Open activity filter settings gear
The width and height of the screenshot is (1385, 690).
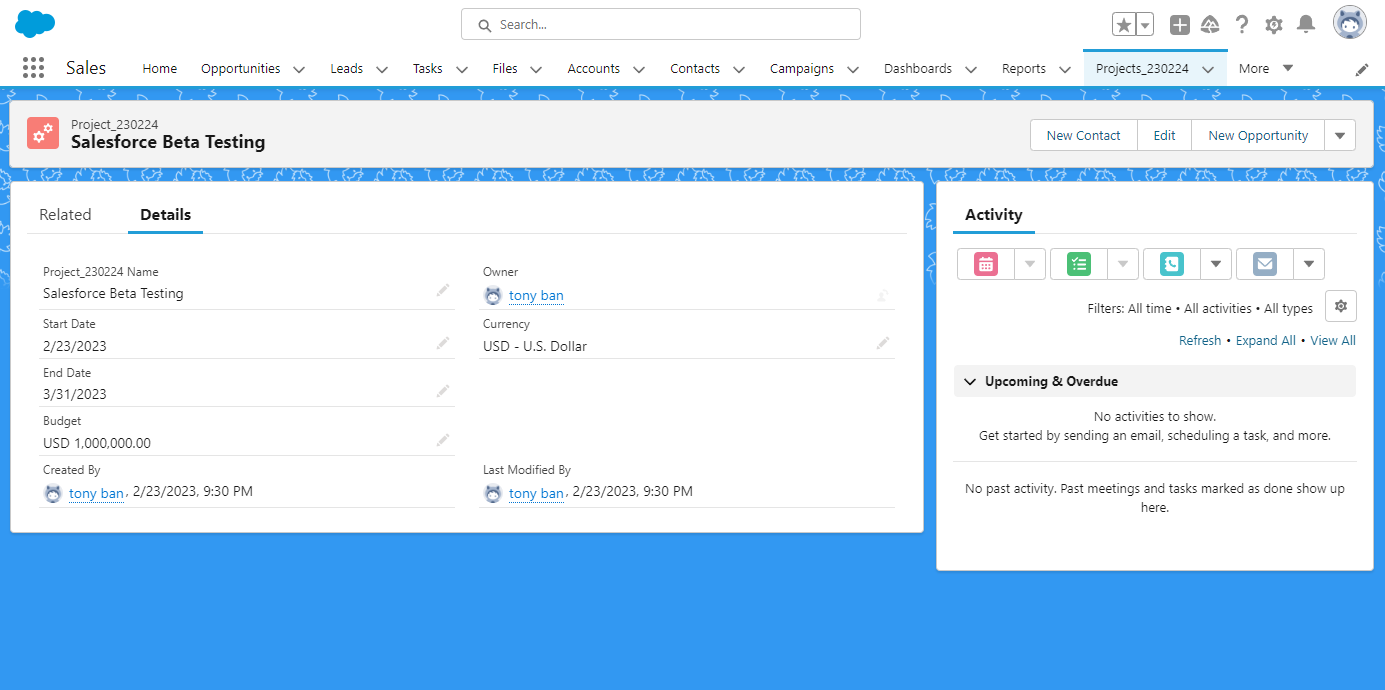point(1341,306)
